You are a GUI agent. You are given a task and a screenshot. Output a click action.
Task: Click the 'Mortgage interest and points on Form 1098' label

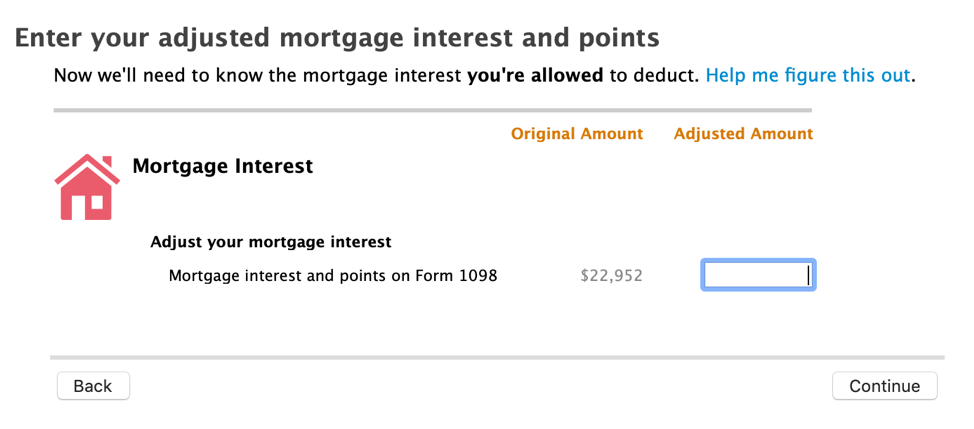pos(333,276)
